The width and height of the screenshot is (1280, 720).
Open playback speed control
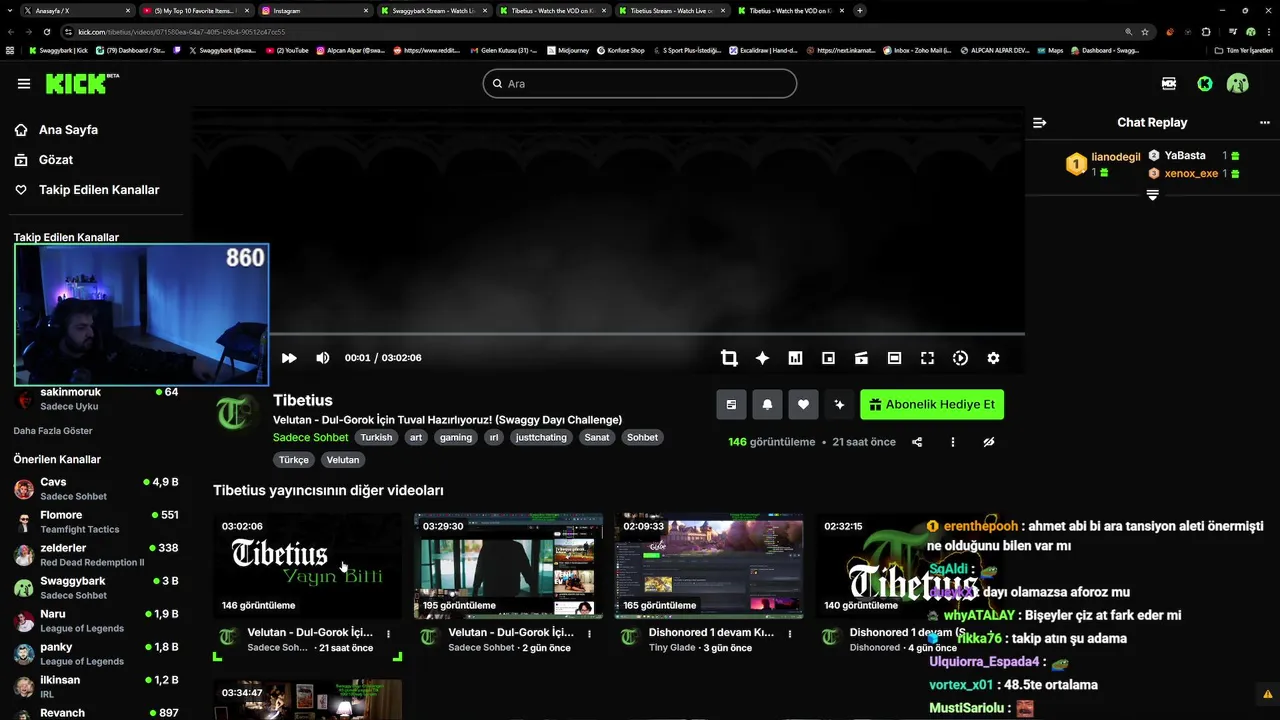tap(960, 358)
